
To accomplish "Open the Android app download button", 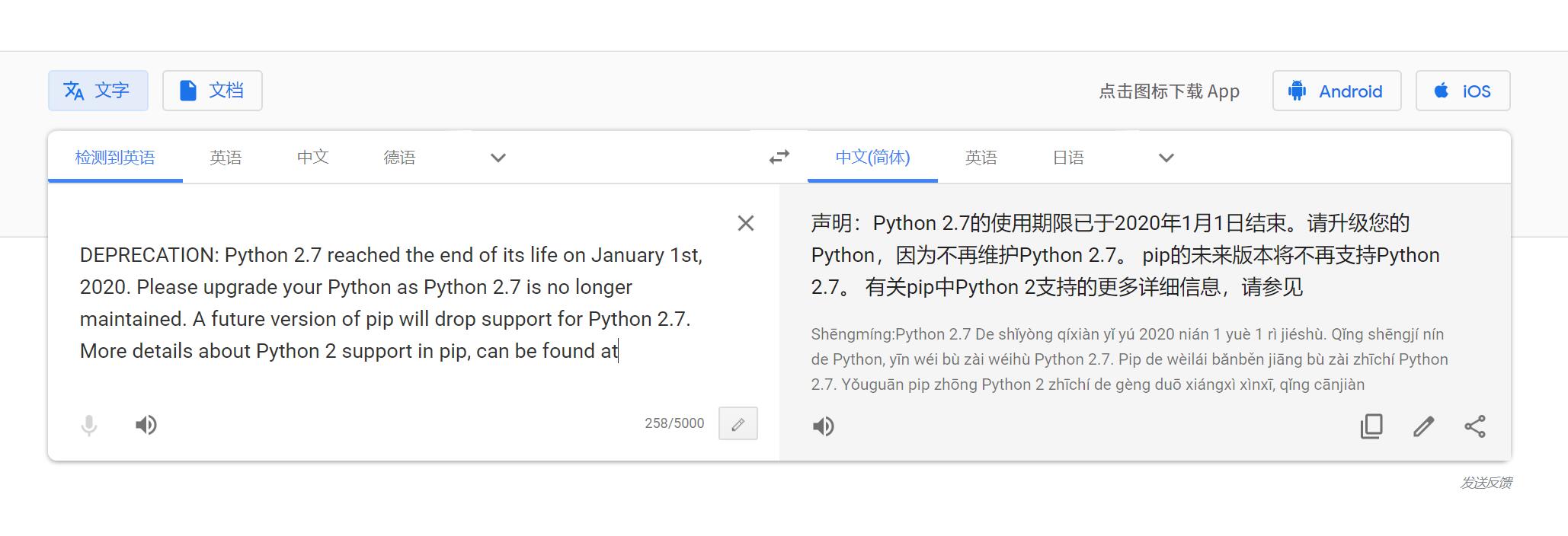I will click(x=1336, y=91).
